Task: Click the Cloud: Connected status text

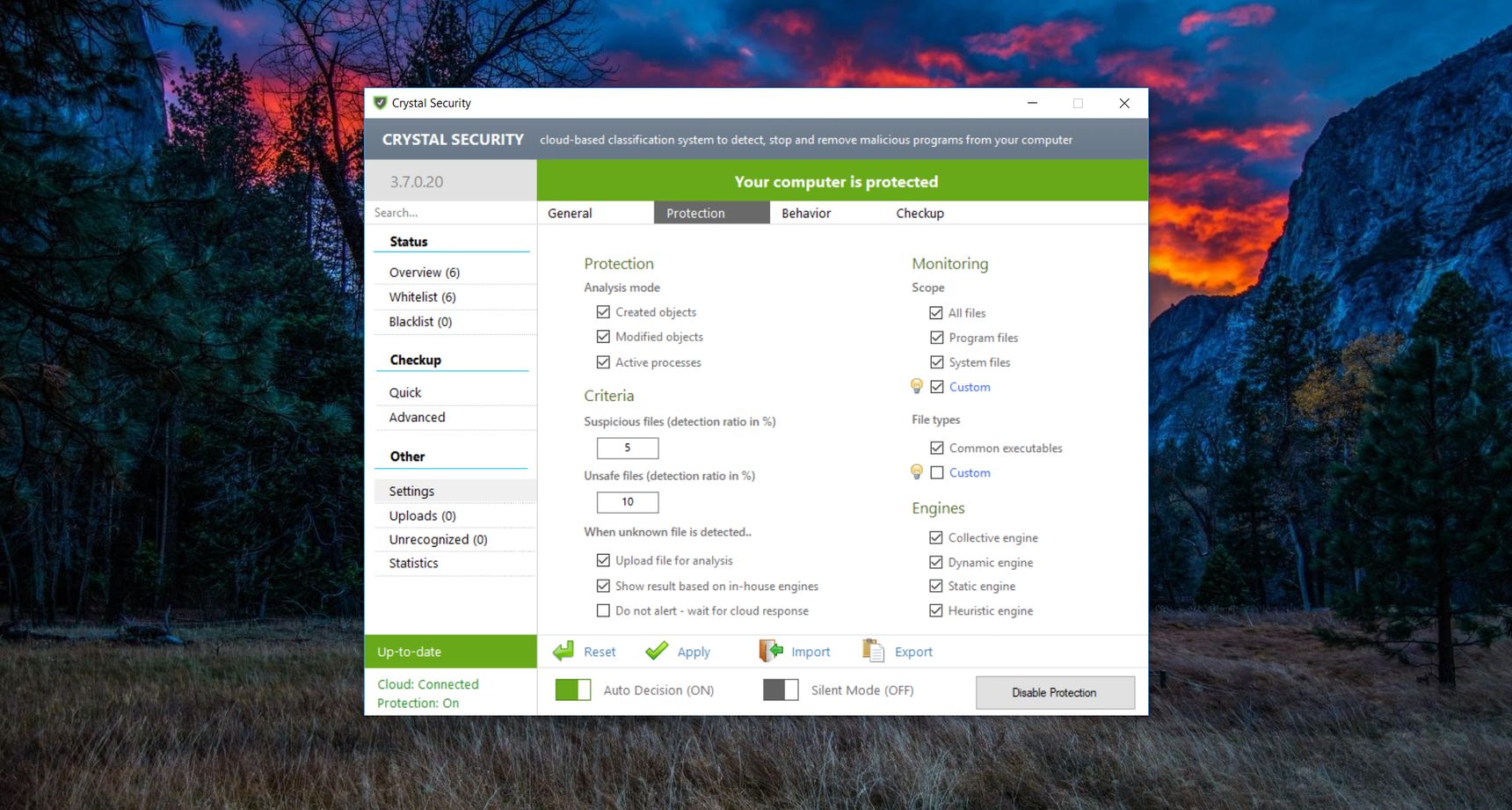Action: tap(428, 684)
